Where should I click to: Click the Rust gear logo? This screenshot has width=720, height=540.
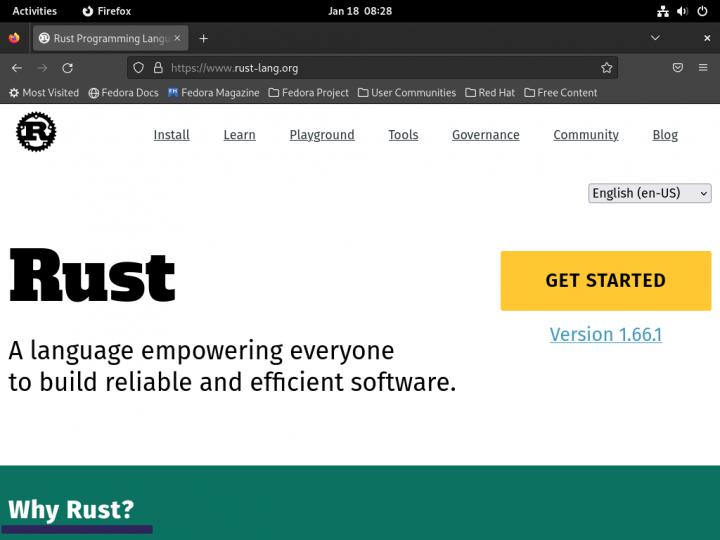pyautogui.click(x=36, y=133)
